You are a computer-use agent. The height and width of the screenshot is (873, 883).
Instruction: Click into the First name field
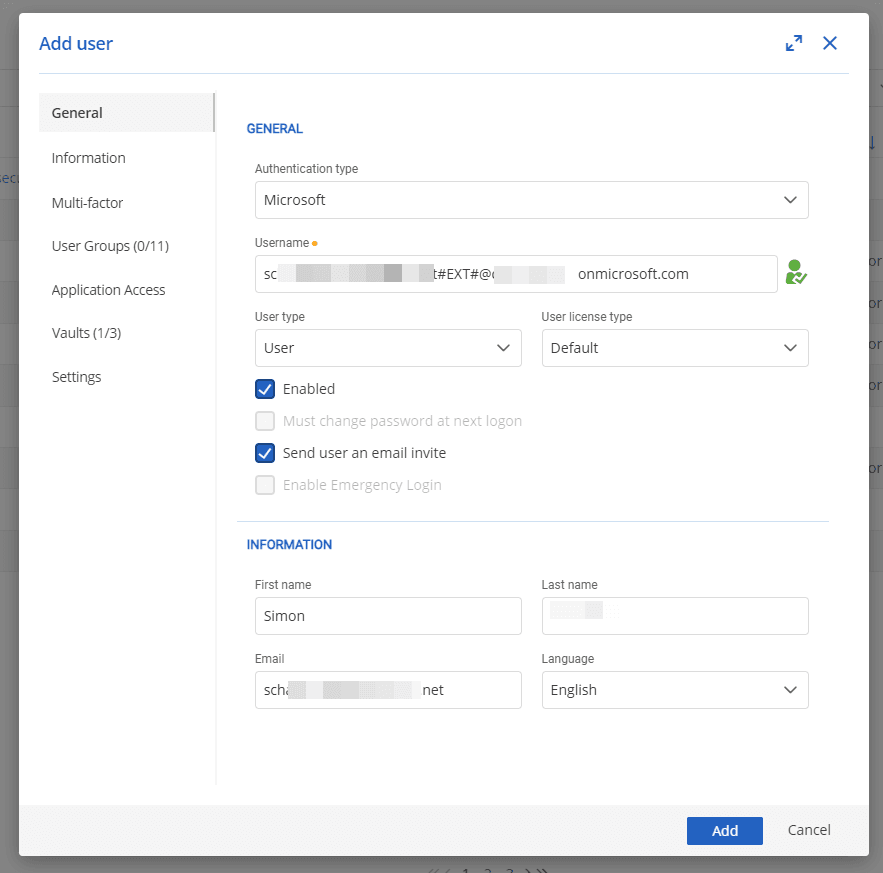tap(388, 616)
